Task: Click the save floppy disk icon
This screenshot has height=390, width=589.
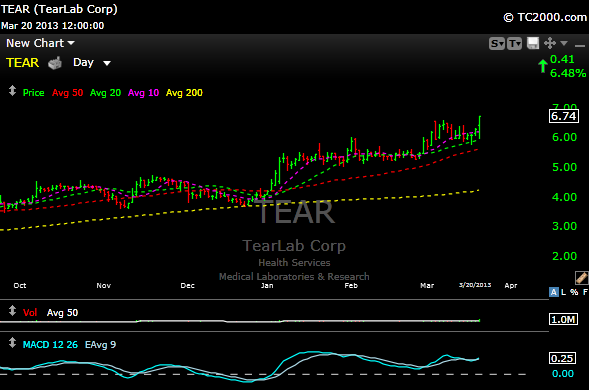Action: [x=533, y=43]
